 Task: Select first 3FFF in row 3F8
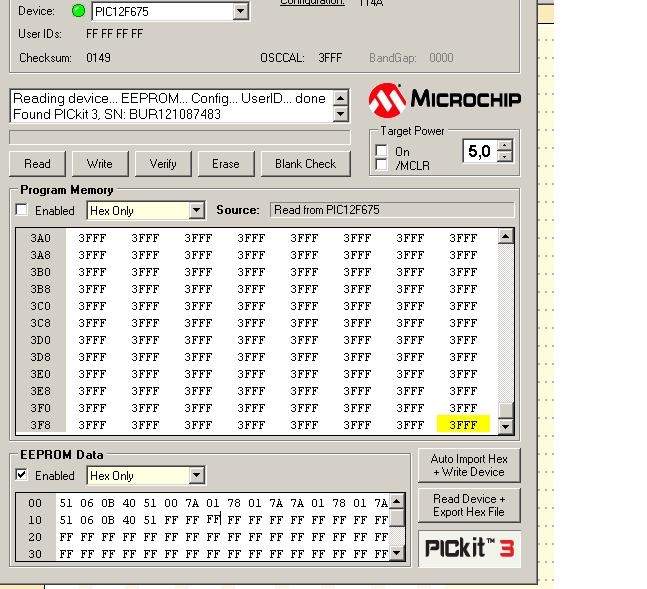92,425
